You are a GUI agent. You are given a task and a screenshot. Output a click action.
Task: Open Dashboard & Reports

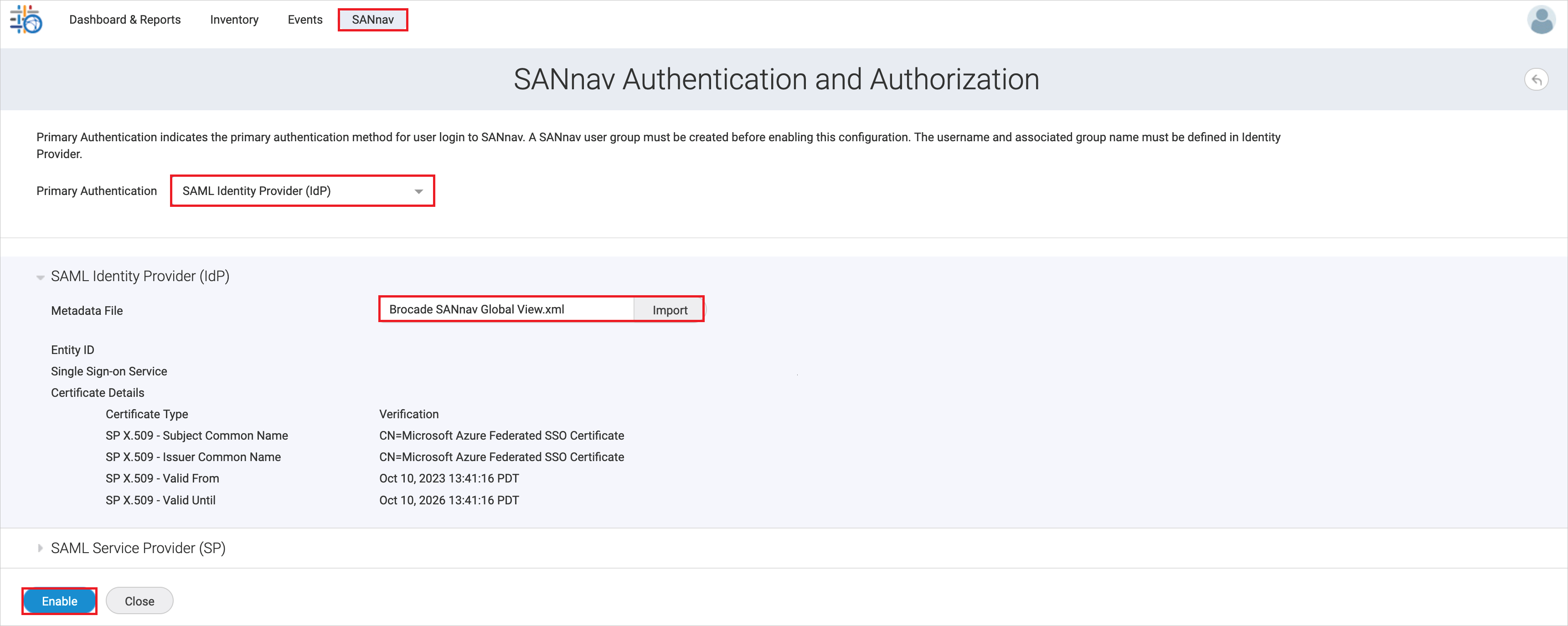pos(124,20)
